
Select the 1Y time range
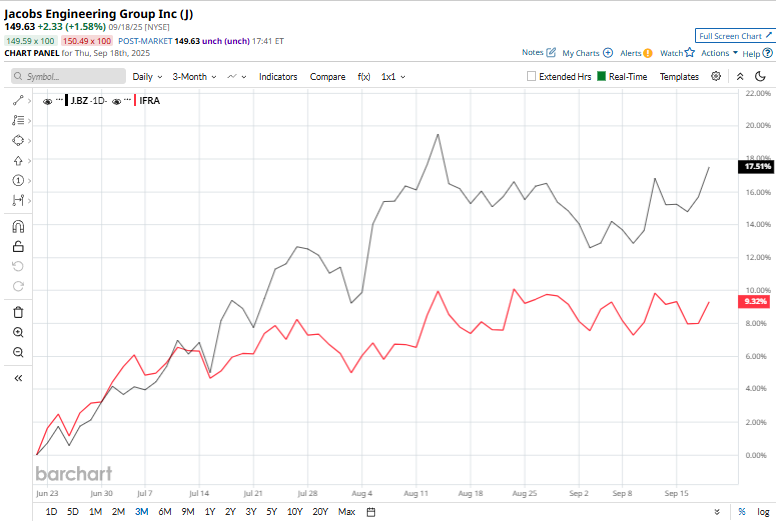(x=210, y=512)
